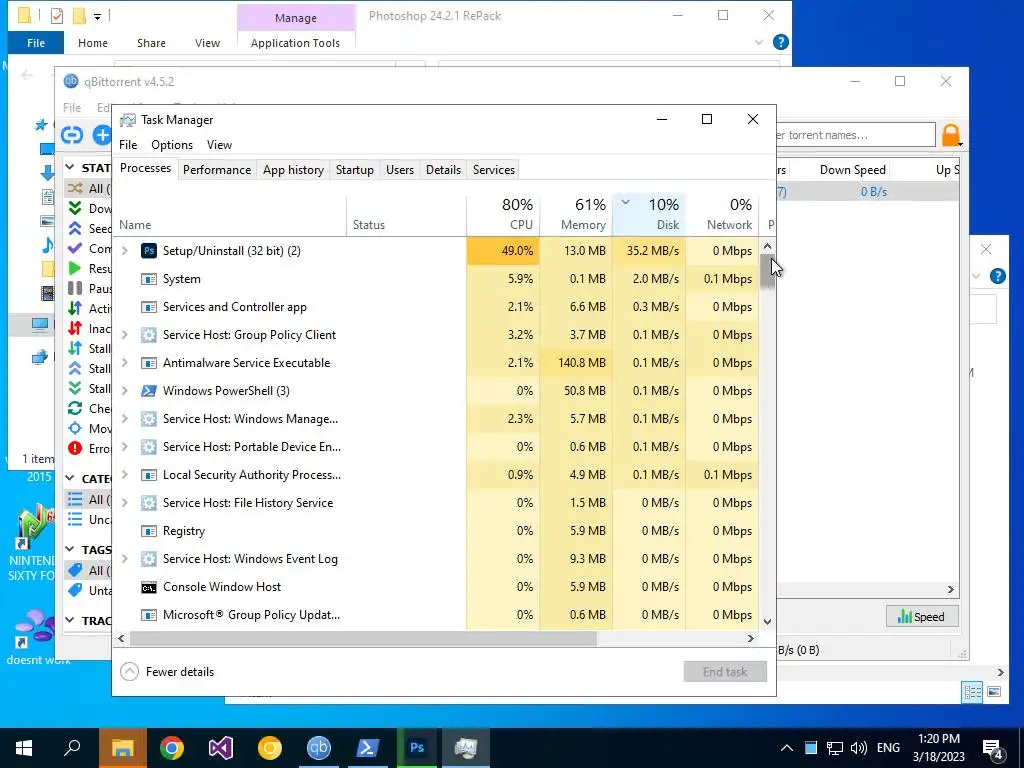Screen dimensions: 1024x768
Task: Sort processes by Network column header
Action: click(x=722, y=214)
